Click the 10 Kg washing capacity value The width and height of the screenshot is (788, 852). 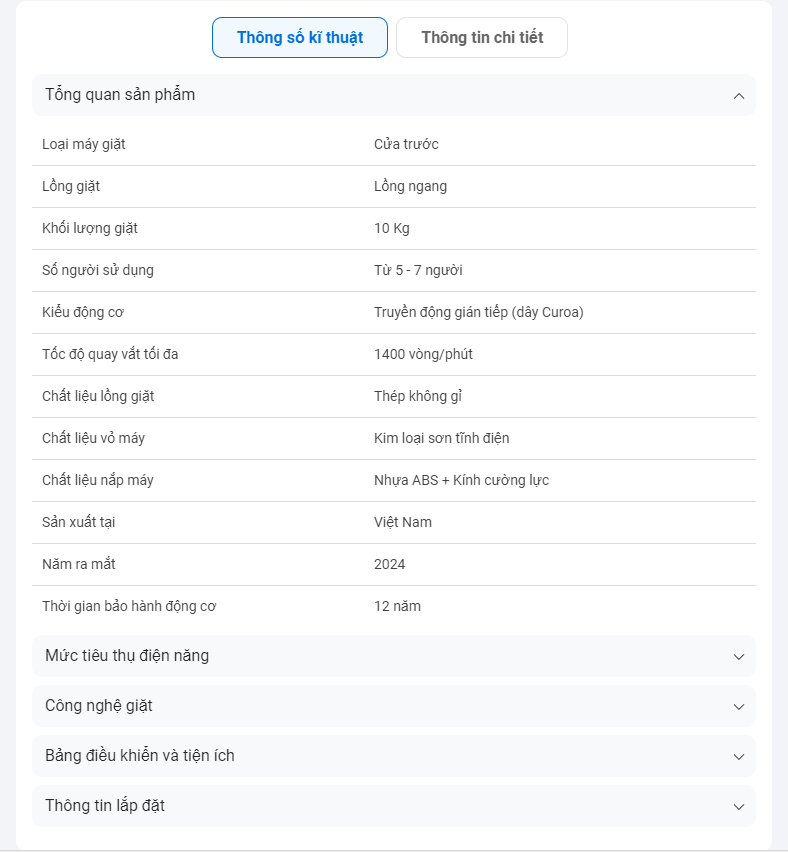[x=392, y=228]
